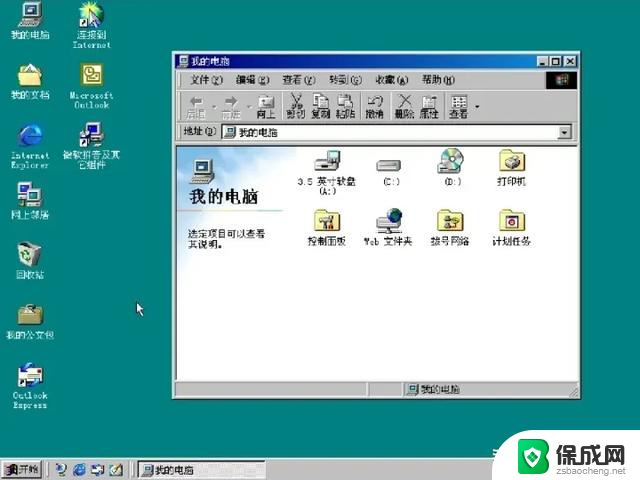Click the 撤消 undo toolbar button
Image resolution: width=640 pixels, height=480 pixels.
tap(374, 107)
